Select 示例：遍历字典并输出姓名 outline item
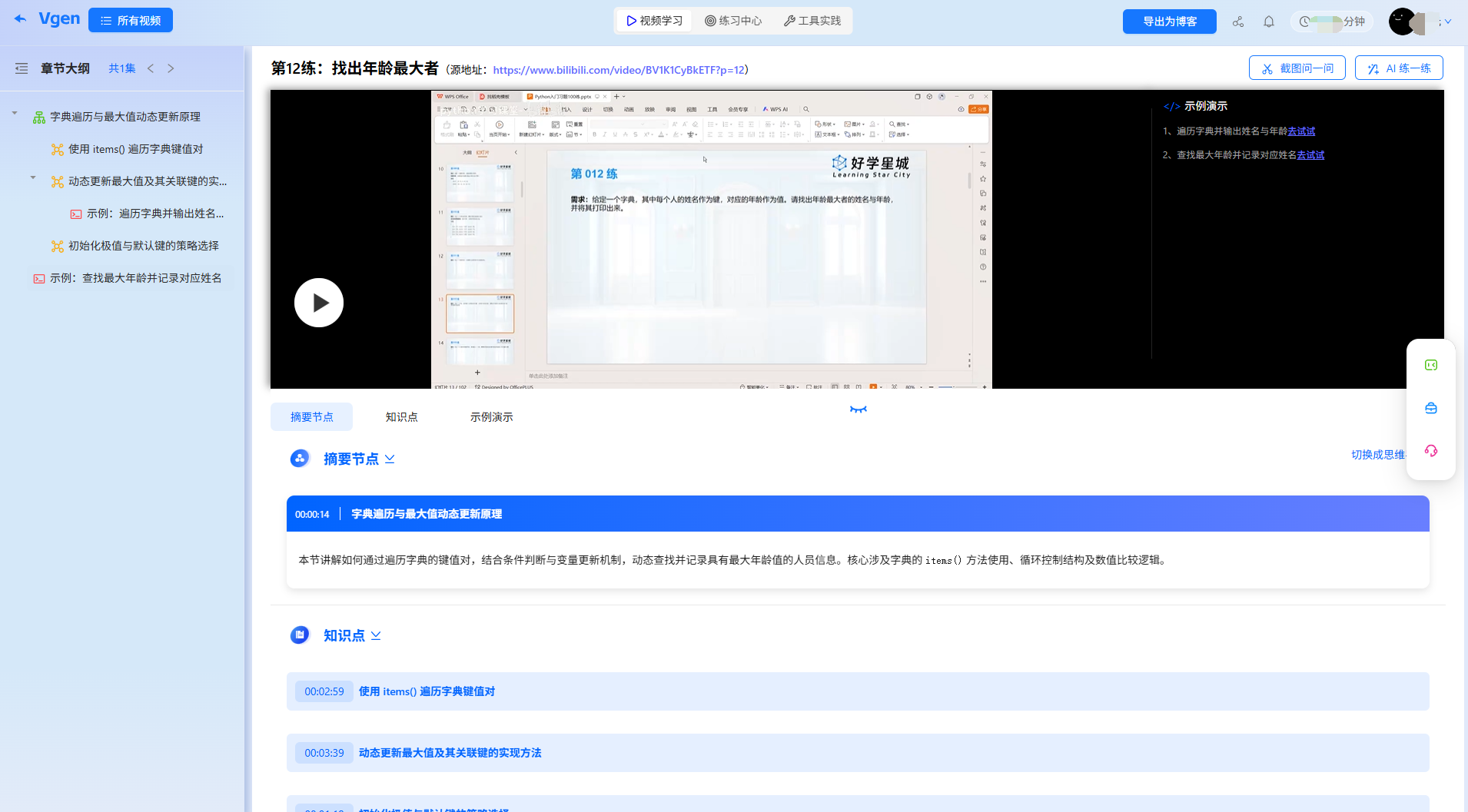 click(x=154, y=214)
